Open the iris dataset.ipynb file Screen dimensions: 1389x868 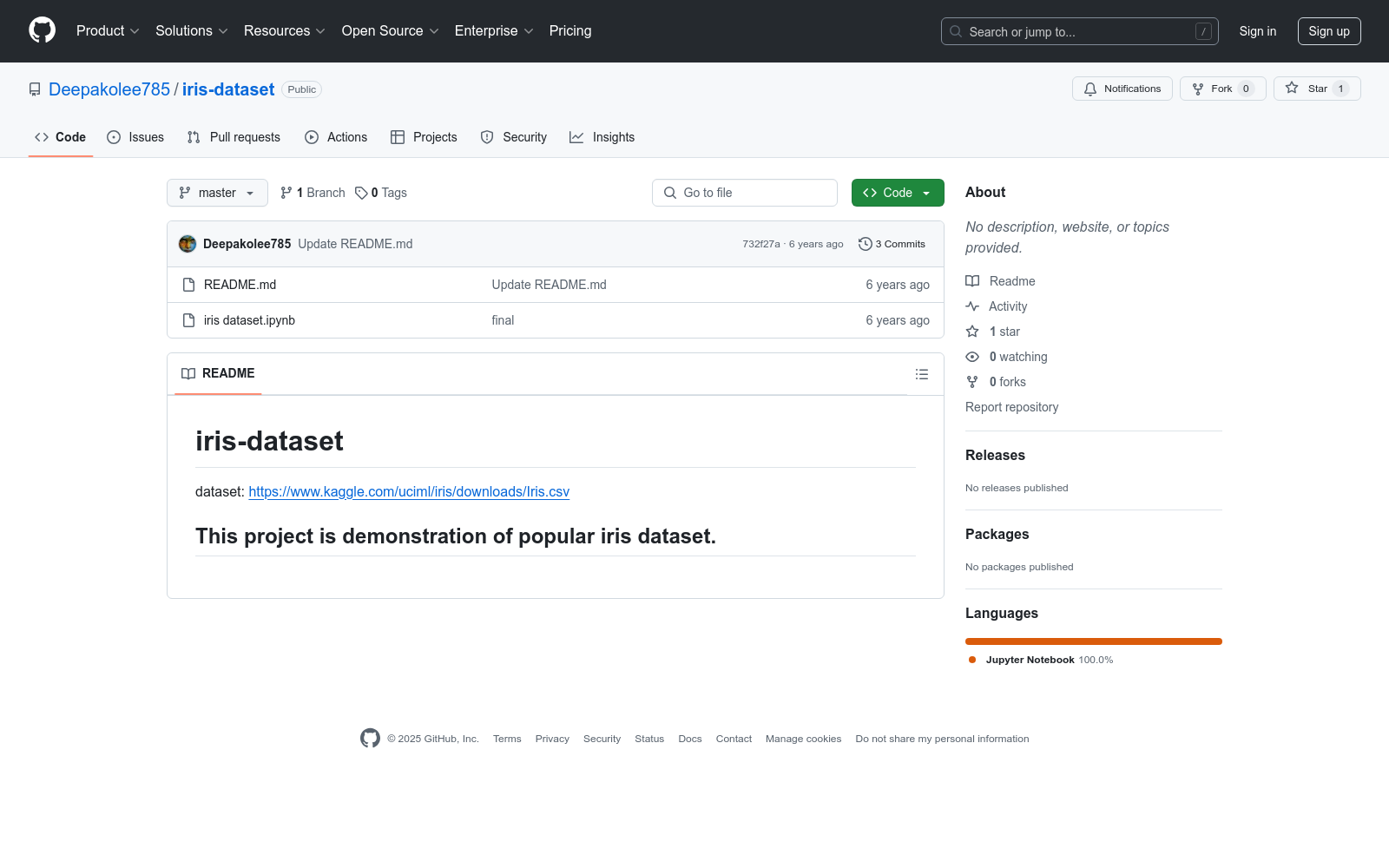click(x=249, y=320)
